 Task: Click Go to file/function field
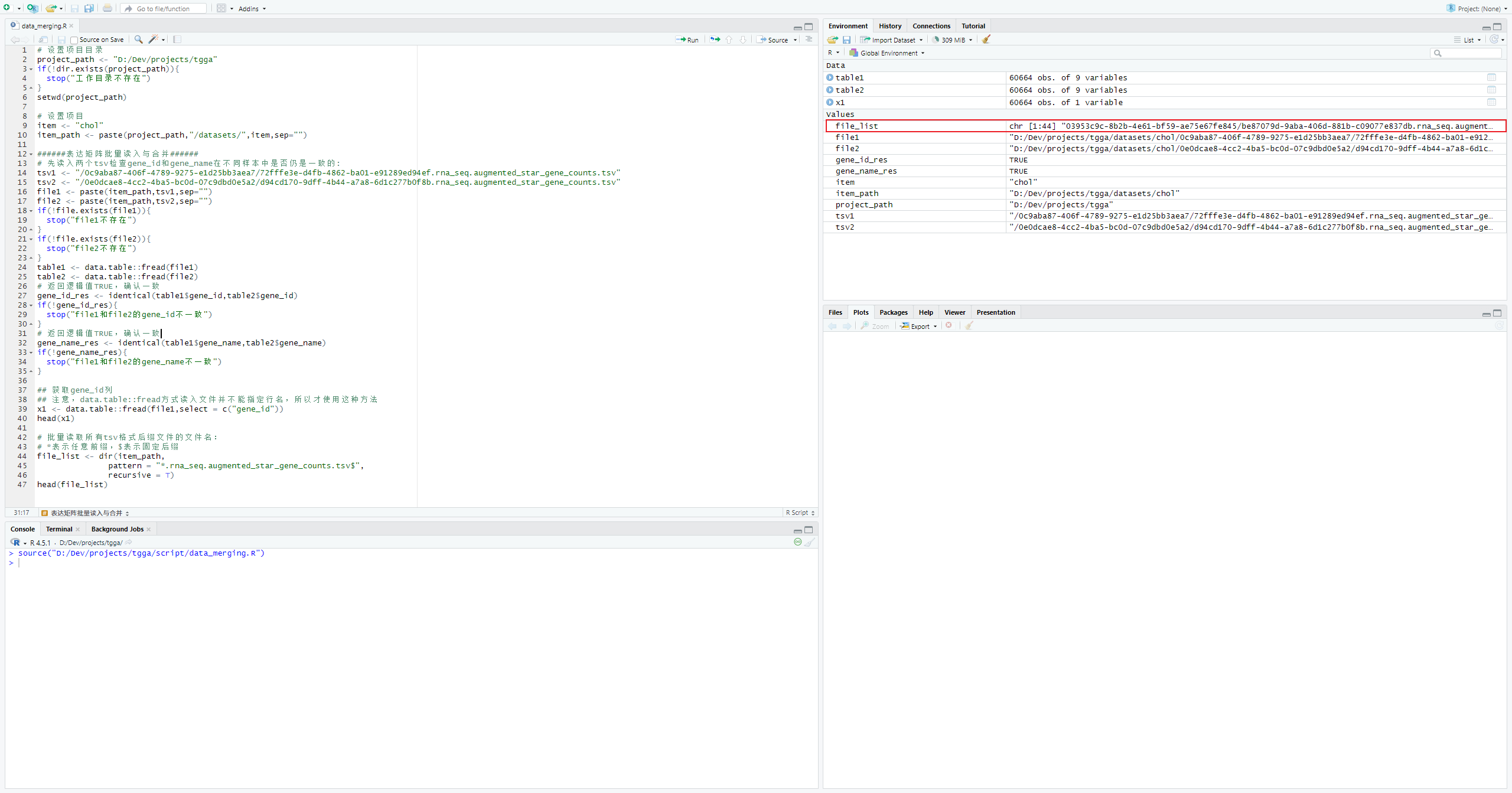pos(164,9)
